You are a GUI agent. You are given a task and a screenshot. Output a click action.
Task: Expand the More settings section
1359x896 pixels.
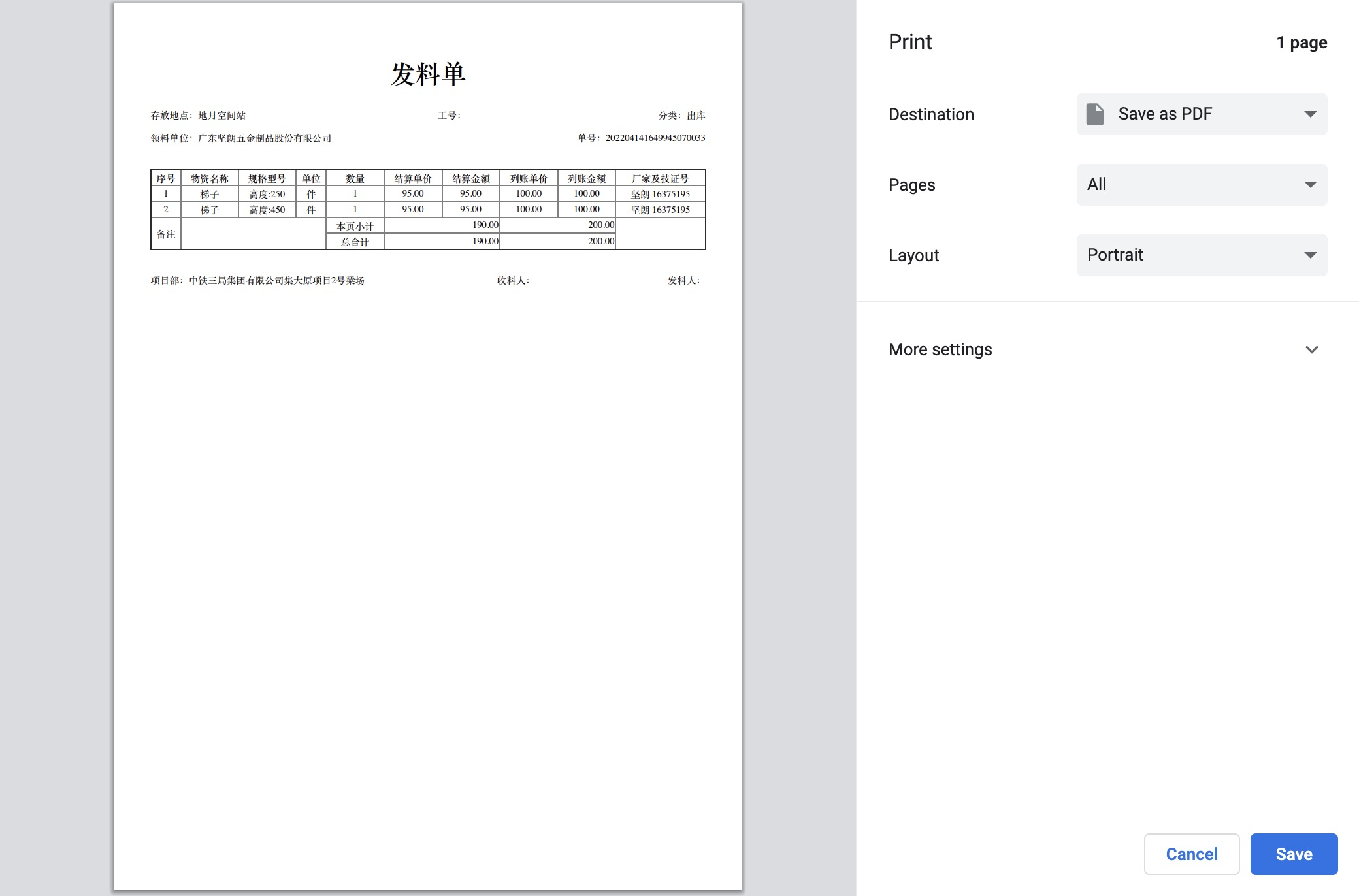coord(1104,349)
